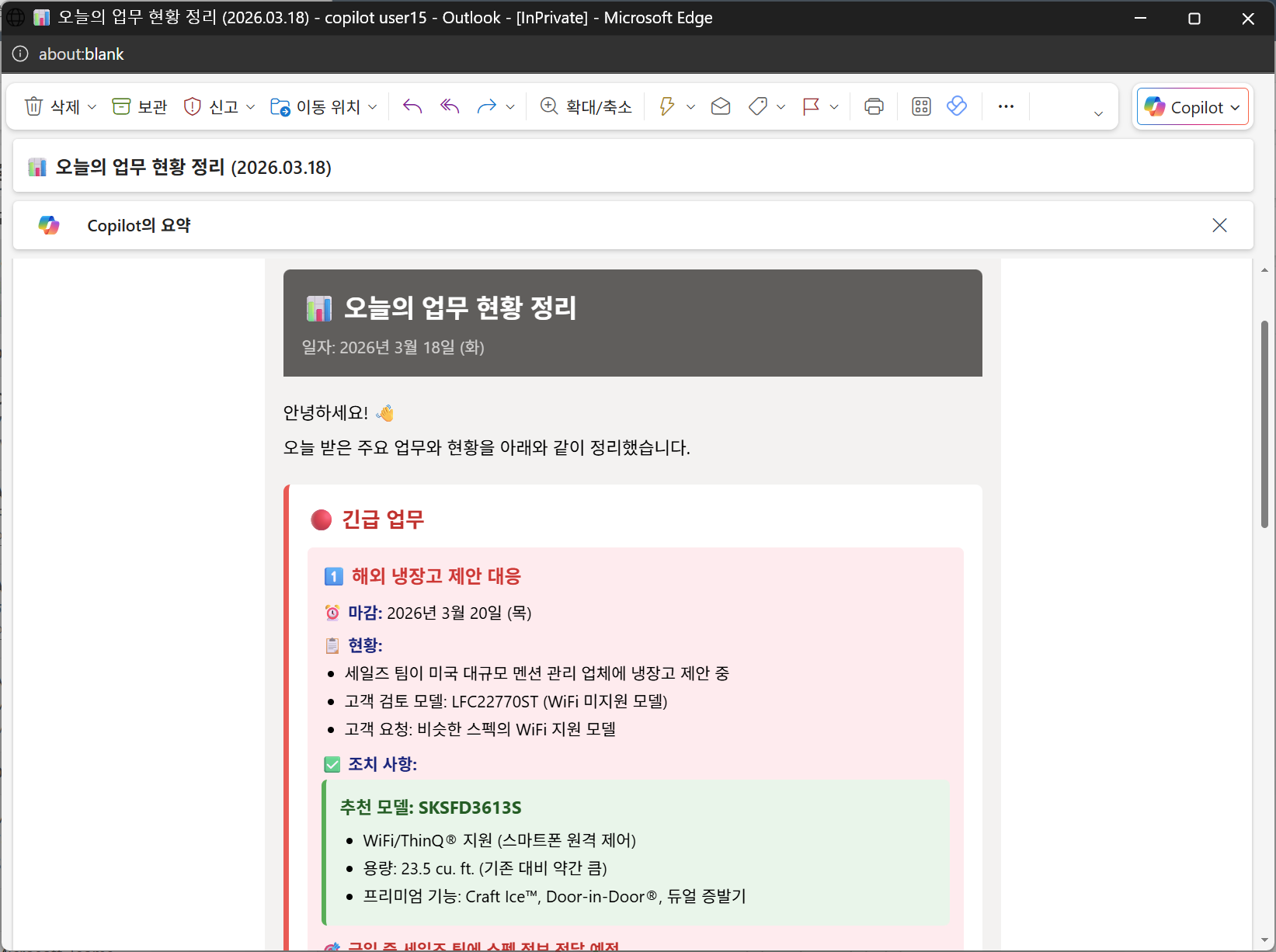Click the Copilot의 요약 summary header
Screen dimensions: 1276x952
tap(139, 225)
